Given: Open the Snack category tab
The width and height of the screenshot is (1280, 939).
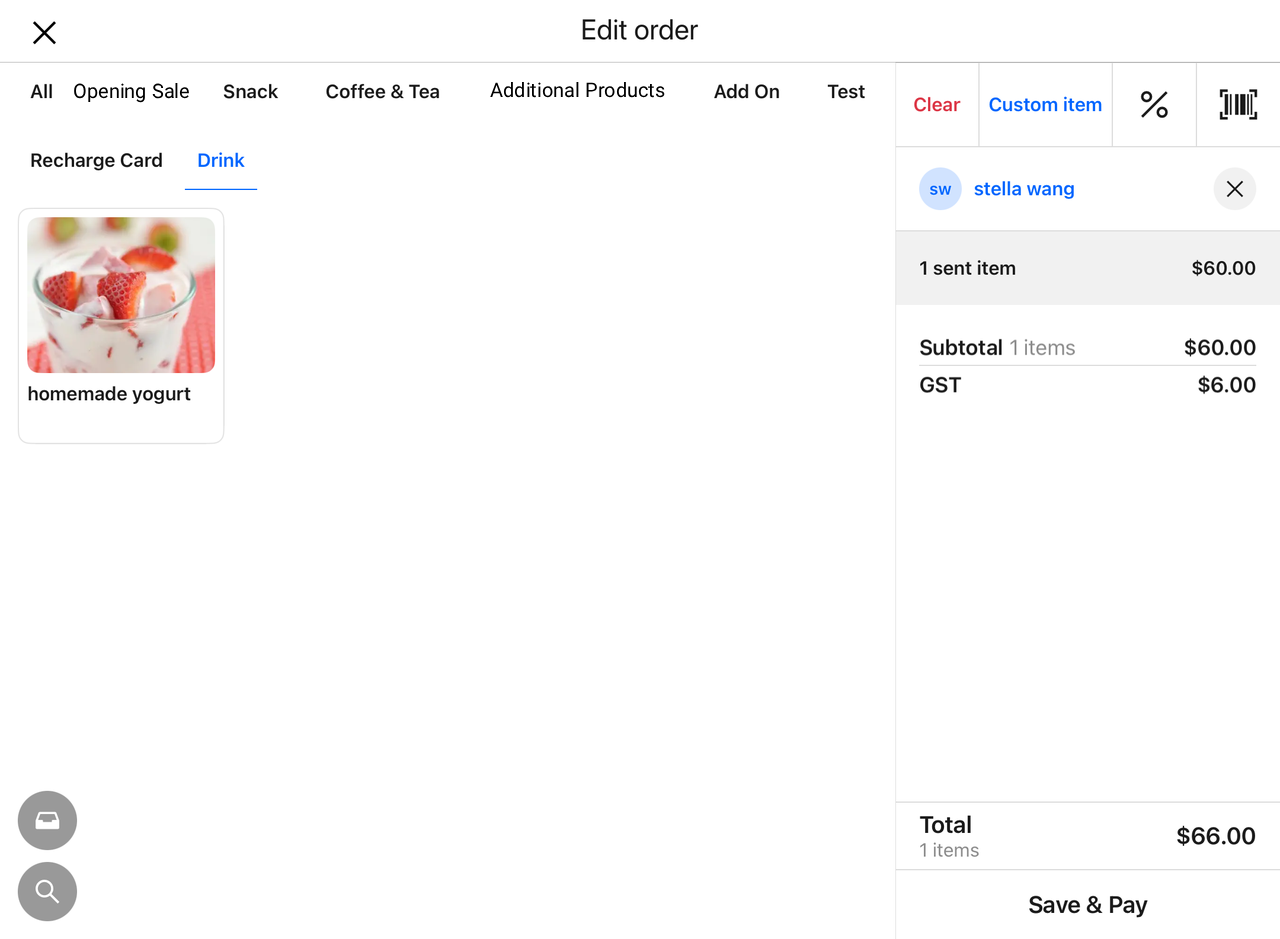Looking at the screenshot, I should [x=250, y=92].
